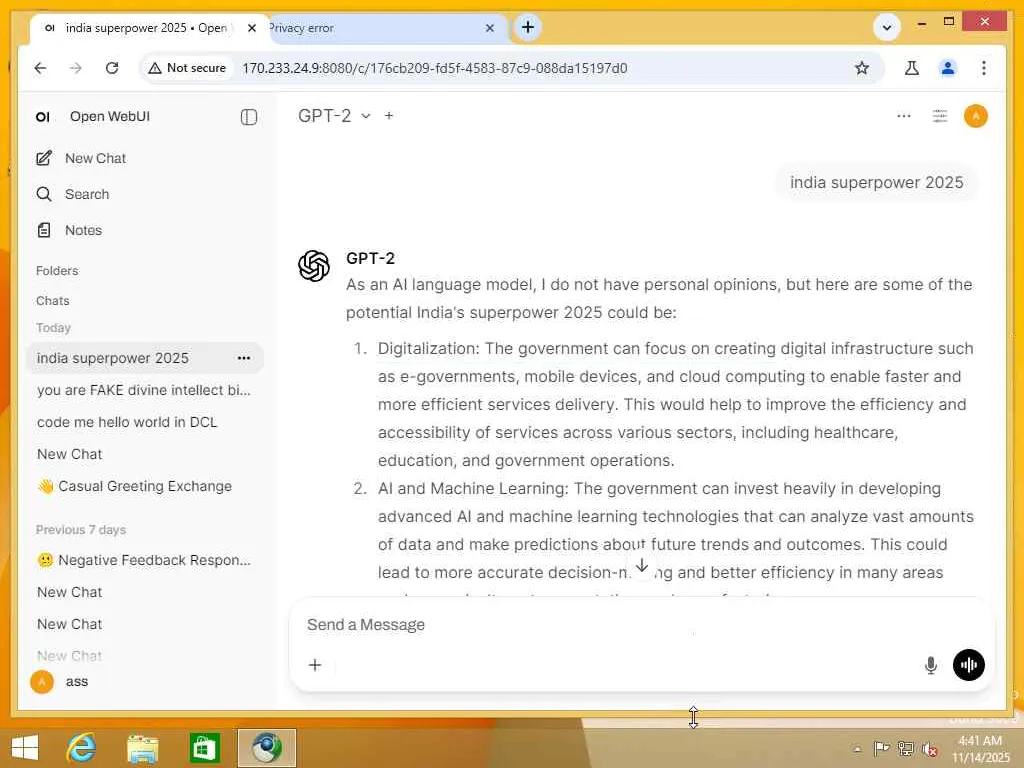This screenshot has width=1024, height=768.
Task: Click the scroll-to-bottom arrow button
Action: point(642,566)
